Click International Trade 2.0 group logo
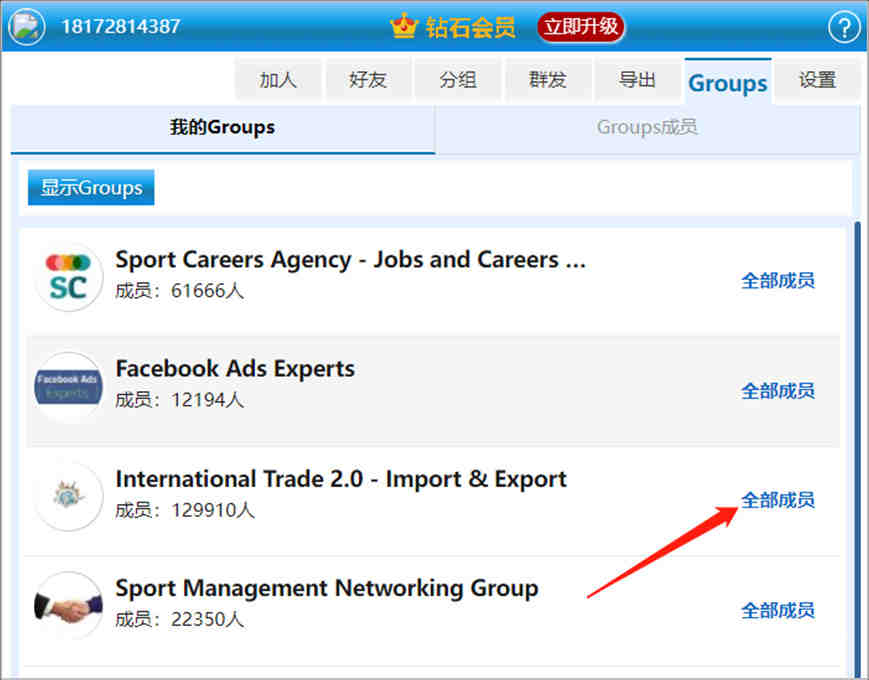The height and width of the screenshot is (680, 869). pyautogui.click(x=68, y=497)
